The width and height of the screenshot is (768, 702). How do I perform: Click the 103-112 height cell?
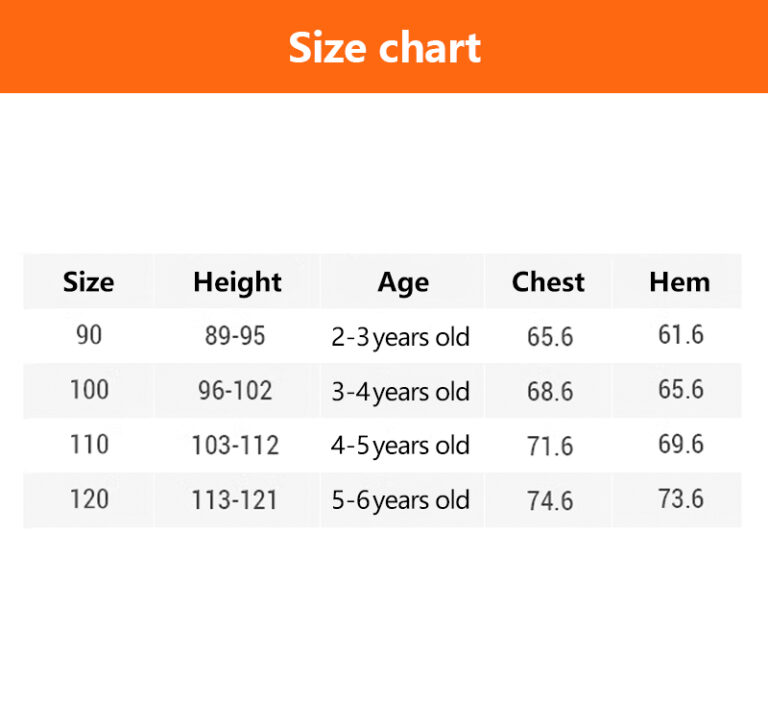[235, 445]
